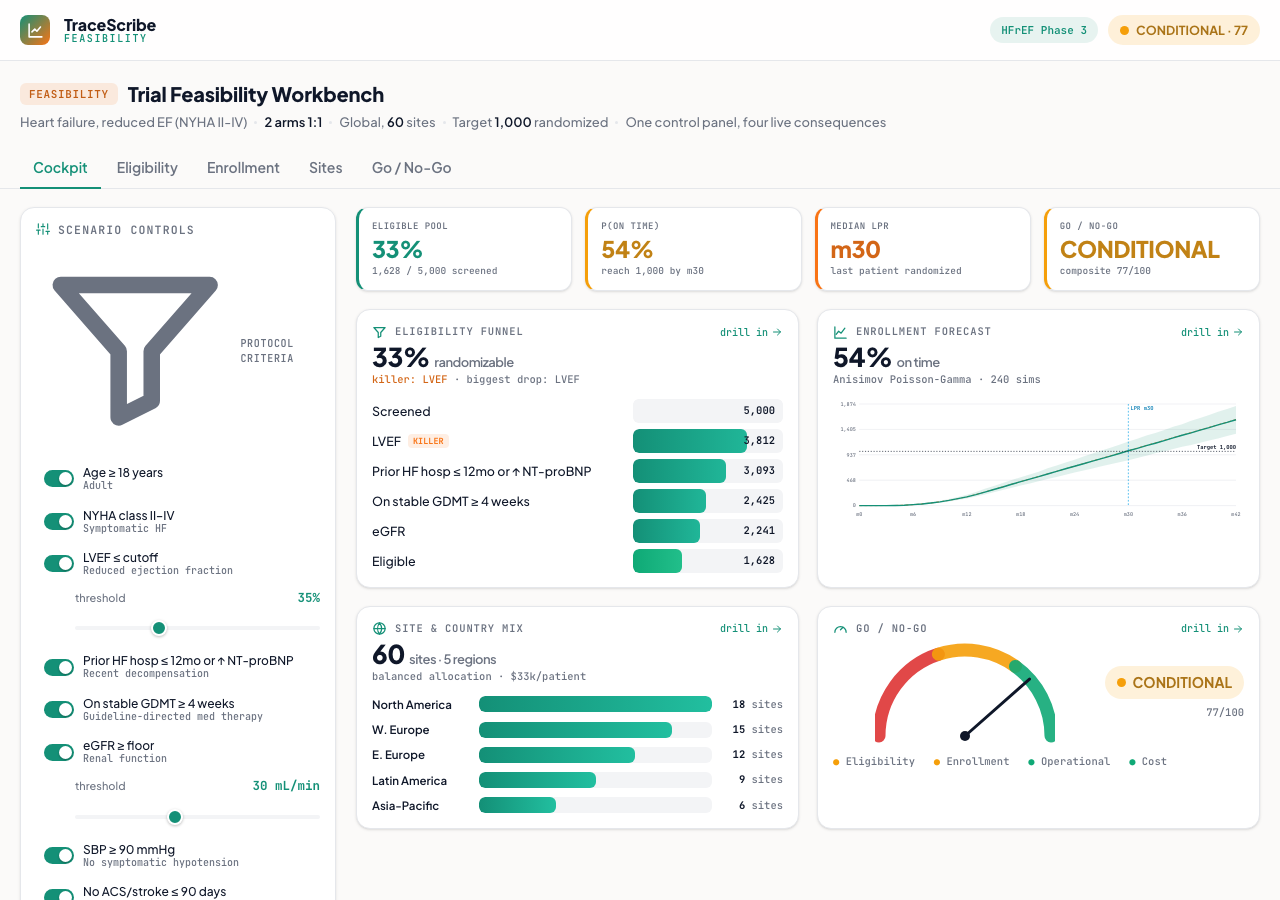
Task: Open the Cockpit tab
Action: pyautogui.click(x=60, y=168)
